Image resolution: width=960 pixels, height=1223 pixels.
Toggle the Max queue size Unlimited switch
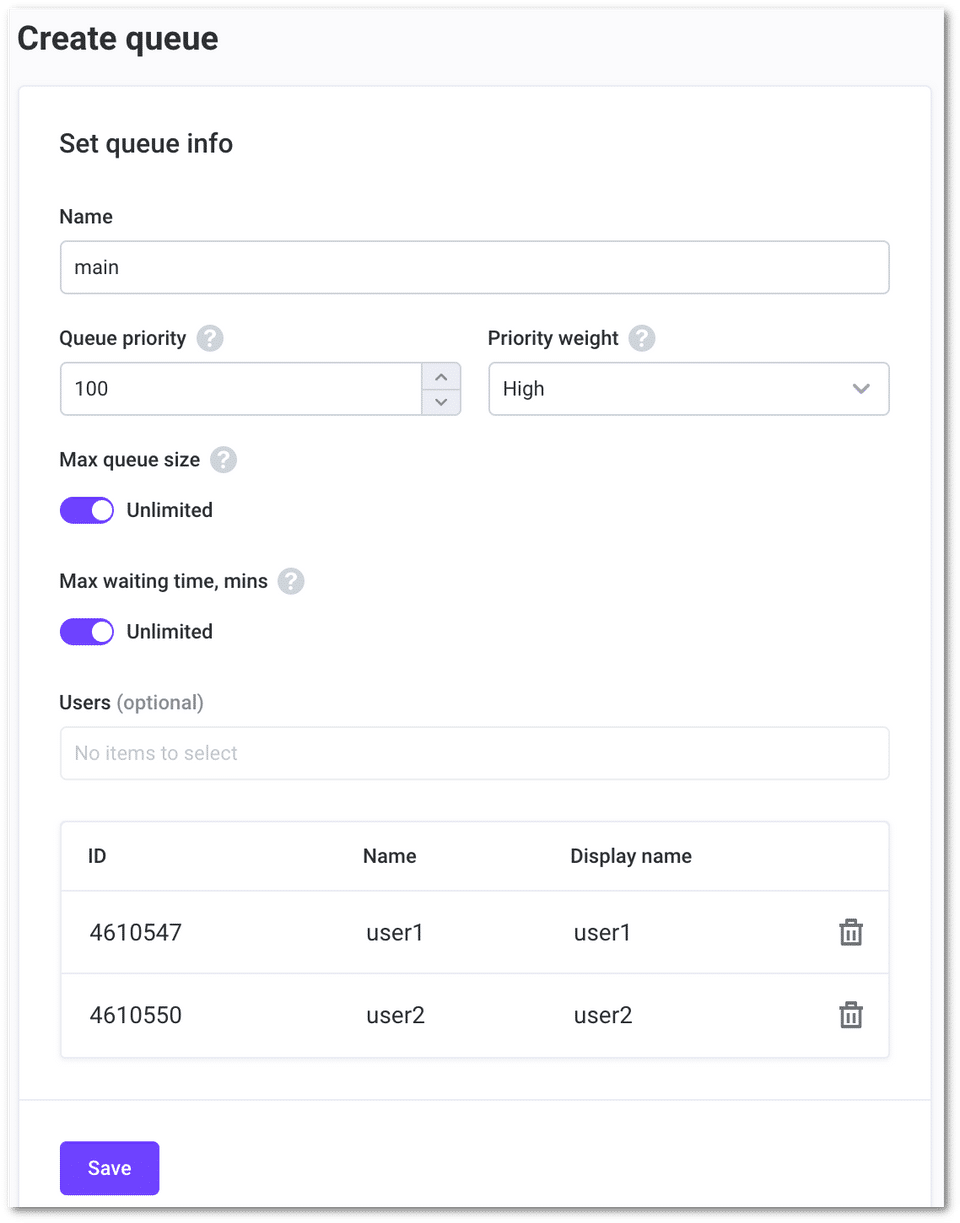tap(87, 510)
